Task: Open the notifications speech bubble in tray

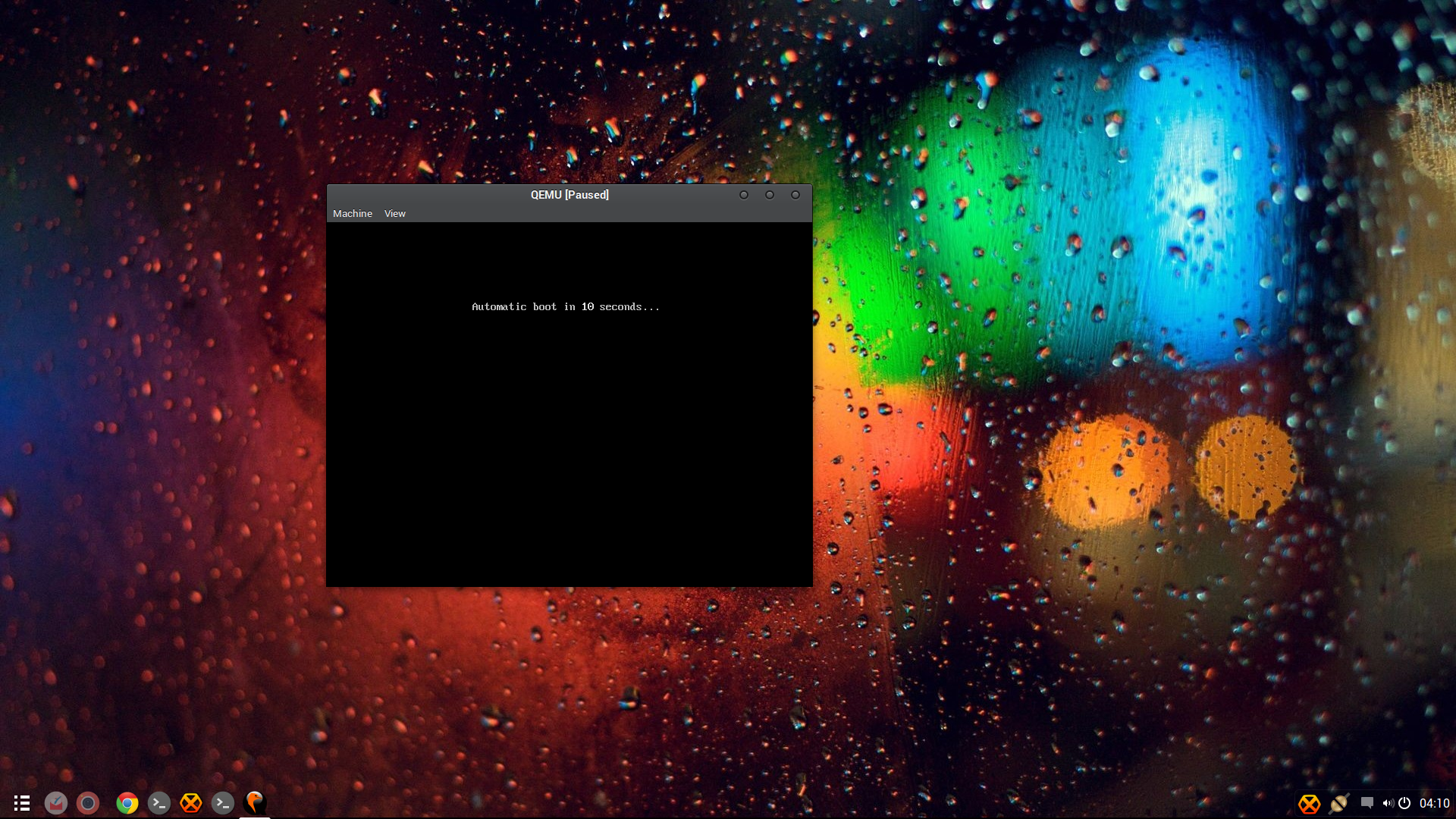Action: 1367,802
